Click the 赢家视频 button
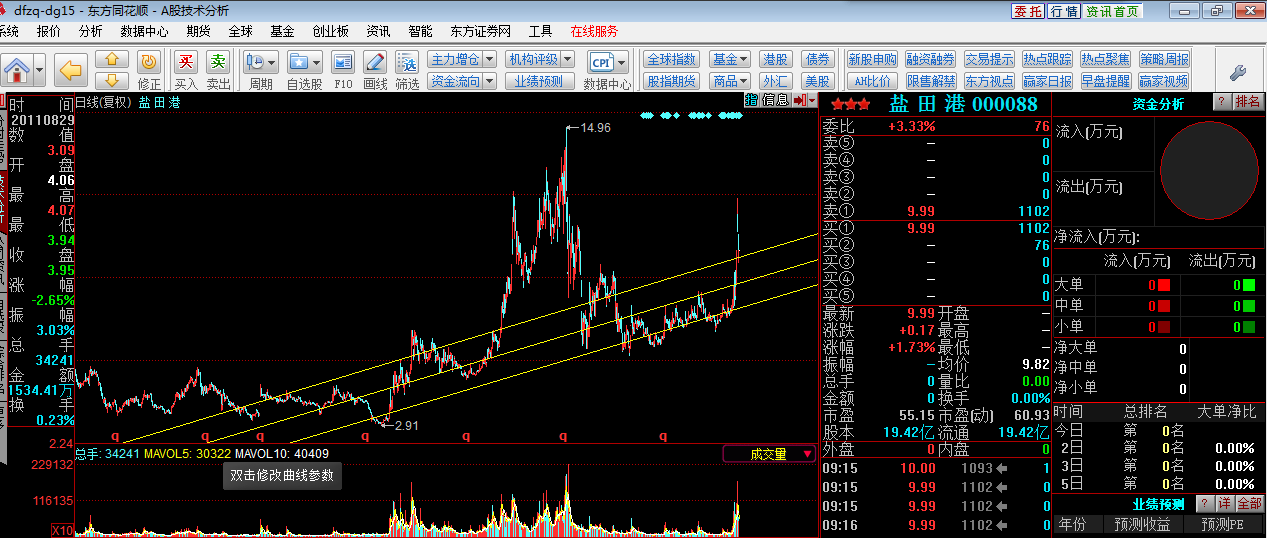The image size is (1267, 538). click(x=1164, y=81)
